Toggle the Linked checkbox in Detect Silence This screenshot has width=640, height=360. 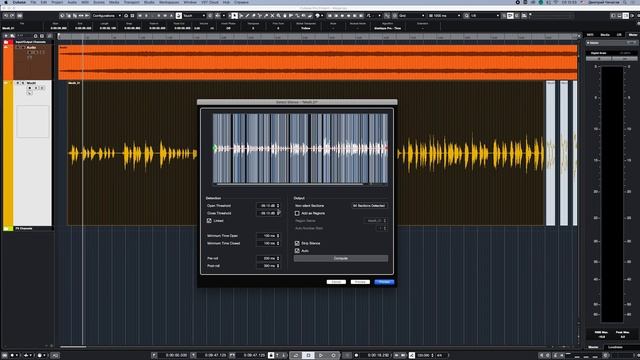(x=209, y=221)
